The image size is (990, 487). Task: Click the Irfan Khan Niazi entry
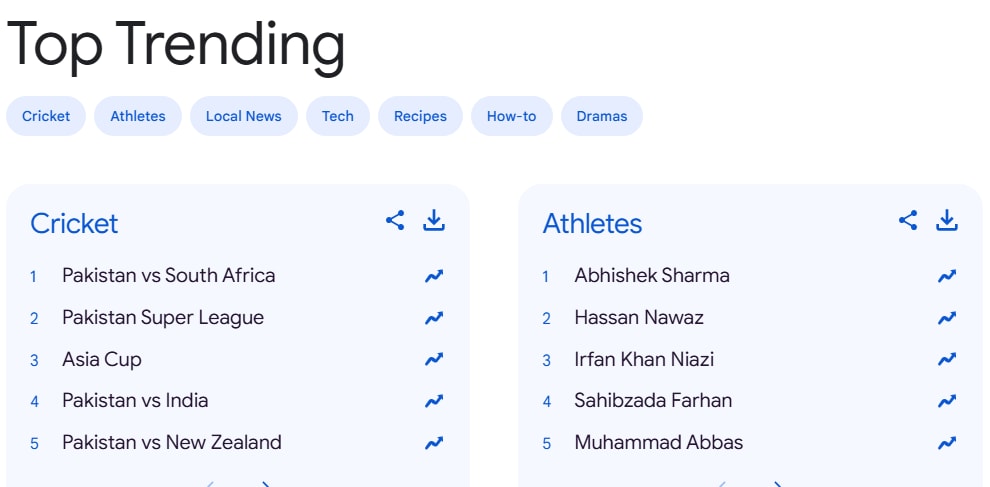click(x=643, y=359)
